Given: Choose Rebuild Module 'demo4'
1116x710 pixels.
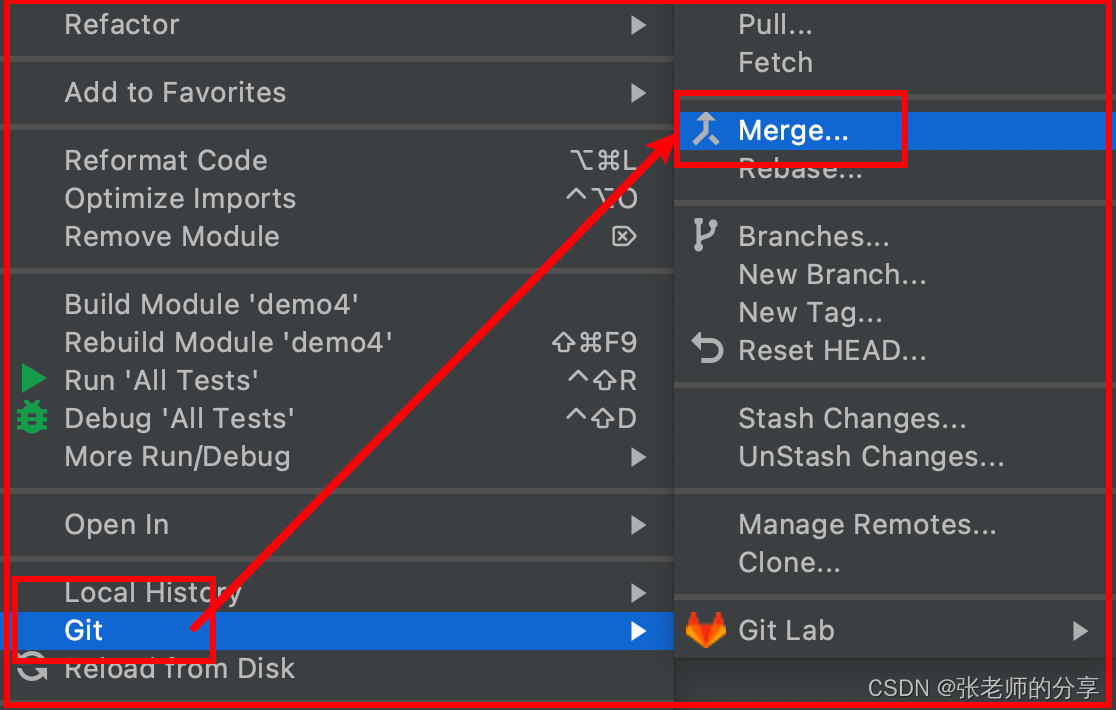Looking at the screenshot, I should tap(228, 343).
